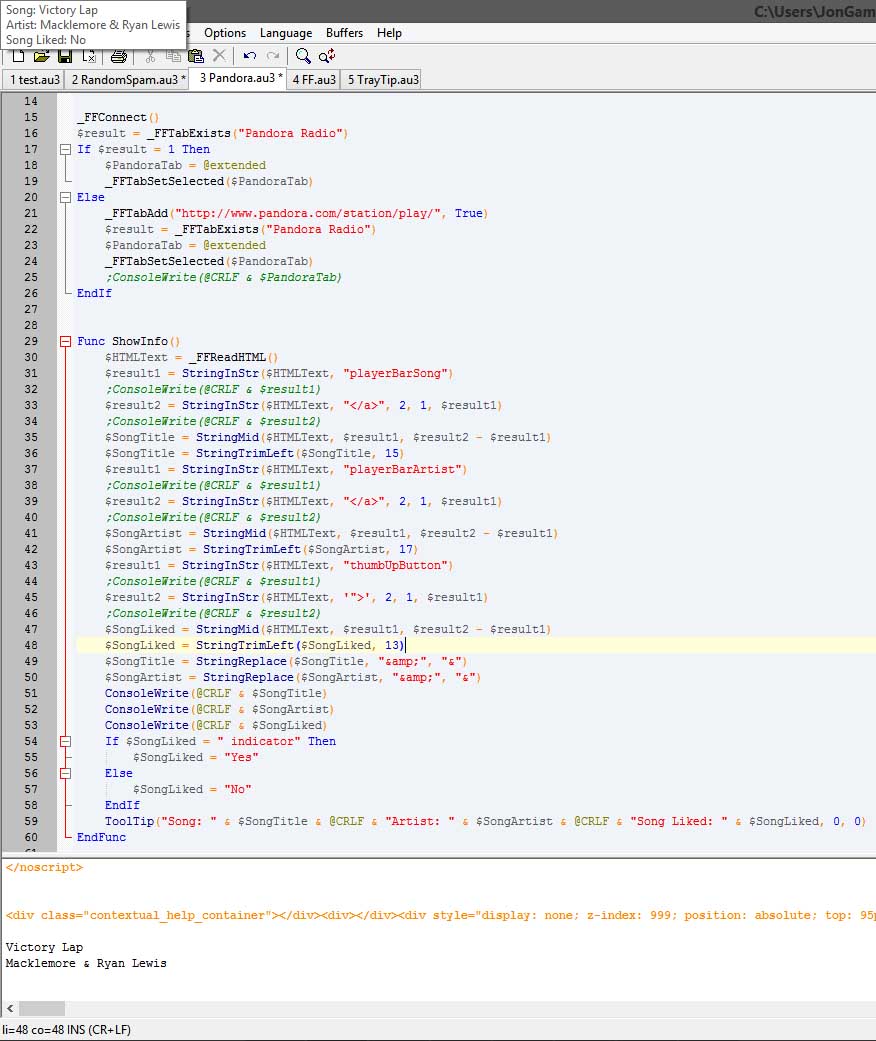Switch to the 4 FF.au3 tab

(314, 80)
